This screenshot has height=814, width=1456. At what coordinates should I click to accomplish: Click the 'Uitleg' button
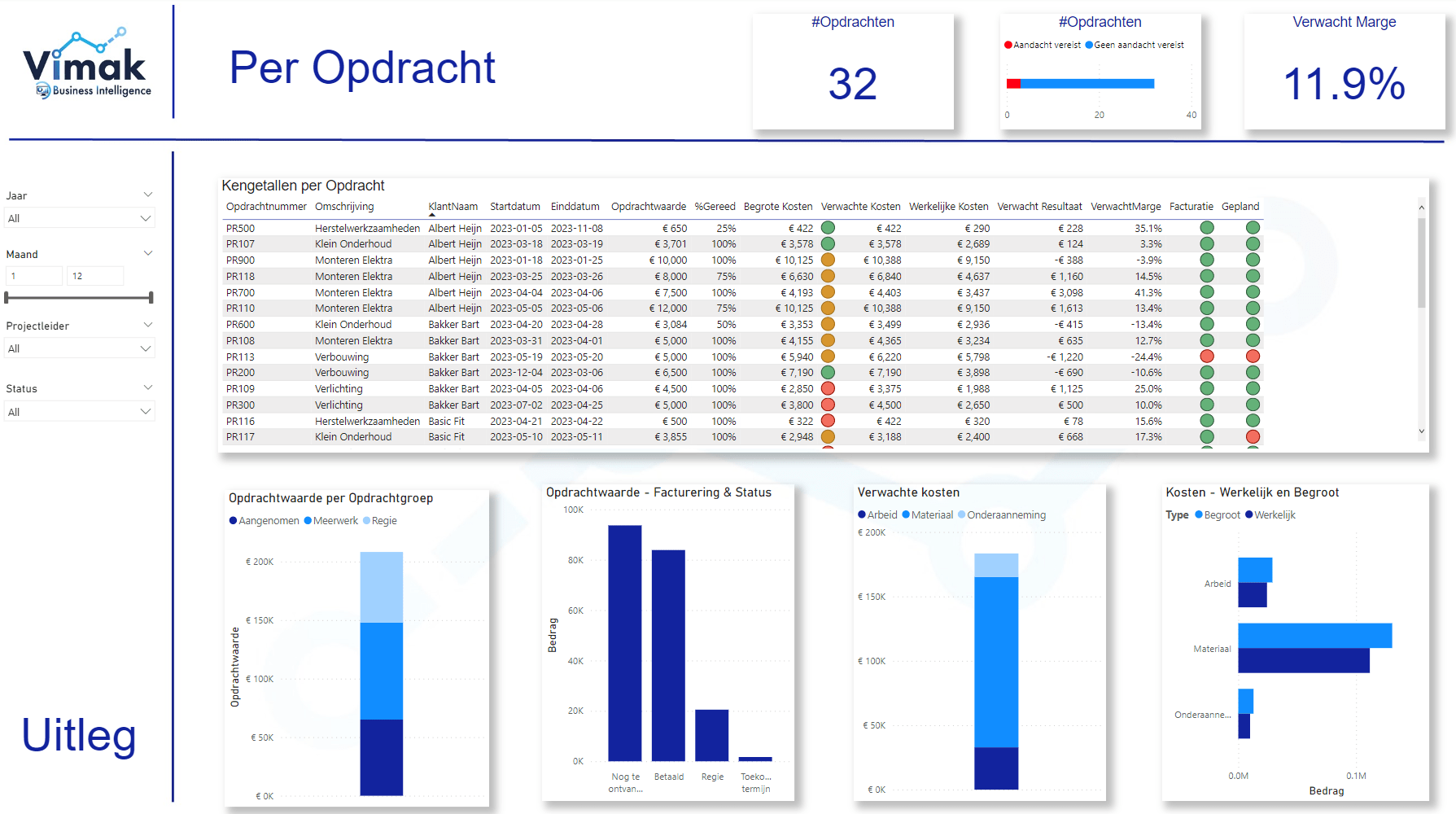pyautogui.click(x=78, y=735)
